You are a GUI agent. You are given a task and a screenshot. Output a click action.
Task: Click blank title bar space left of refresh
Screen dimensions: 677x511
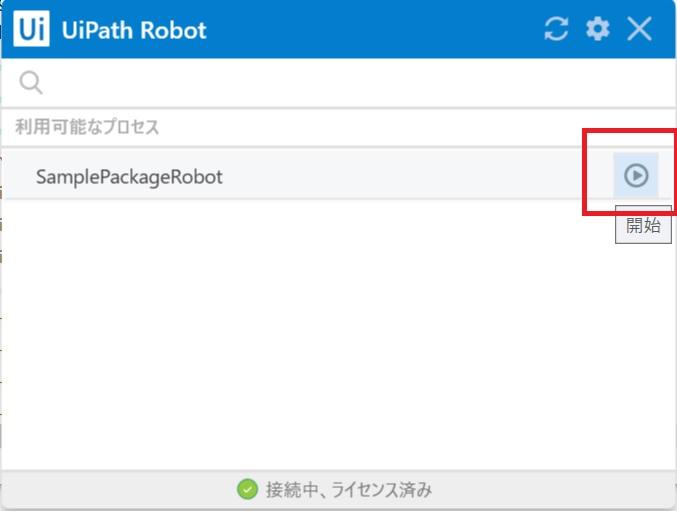click(380, 29)
